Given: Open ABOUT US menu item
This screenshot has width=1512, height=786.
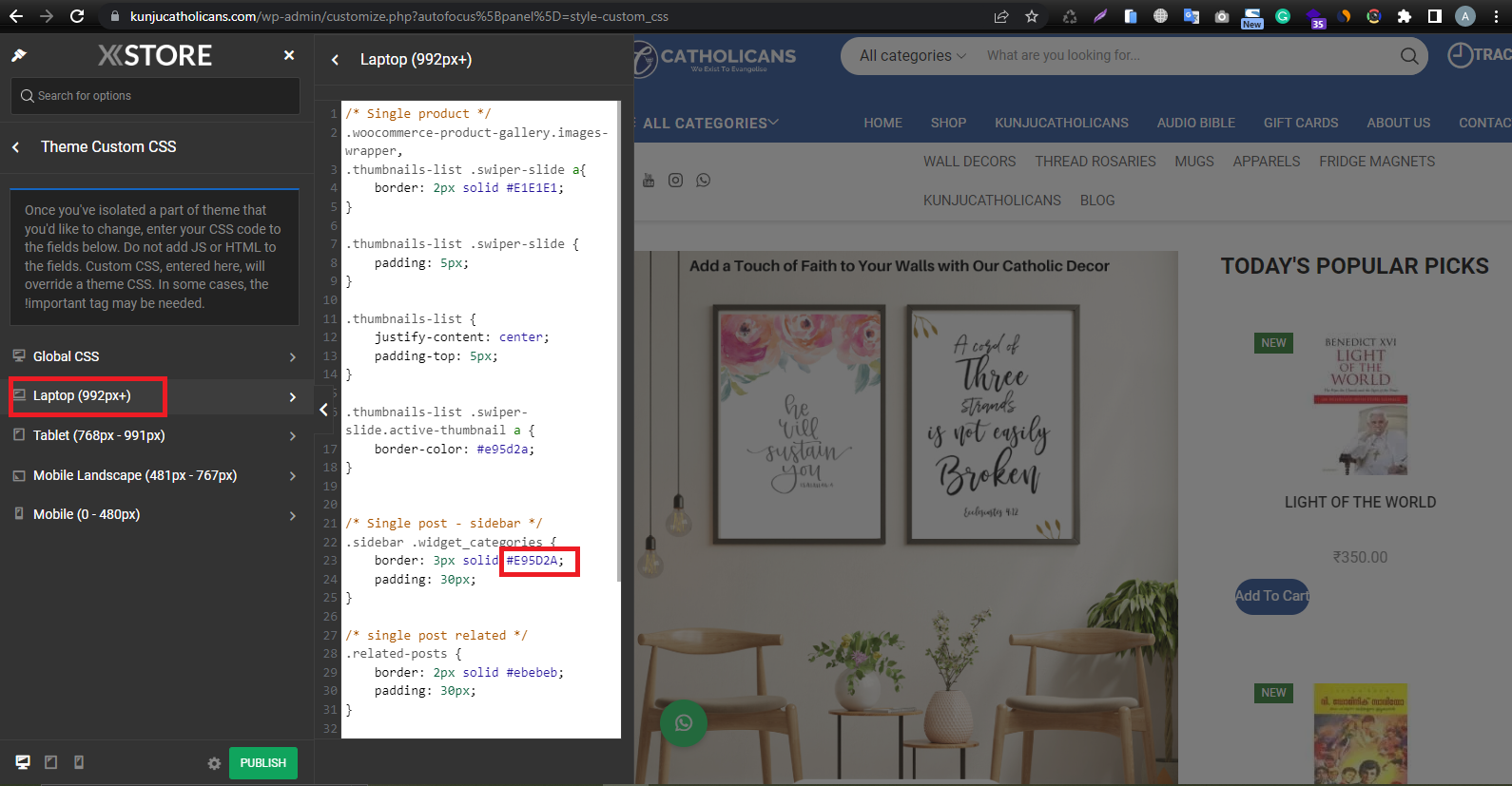Looking at the screenshot, I should click(x=1399, y=124).
